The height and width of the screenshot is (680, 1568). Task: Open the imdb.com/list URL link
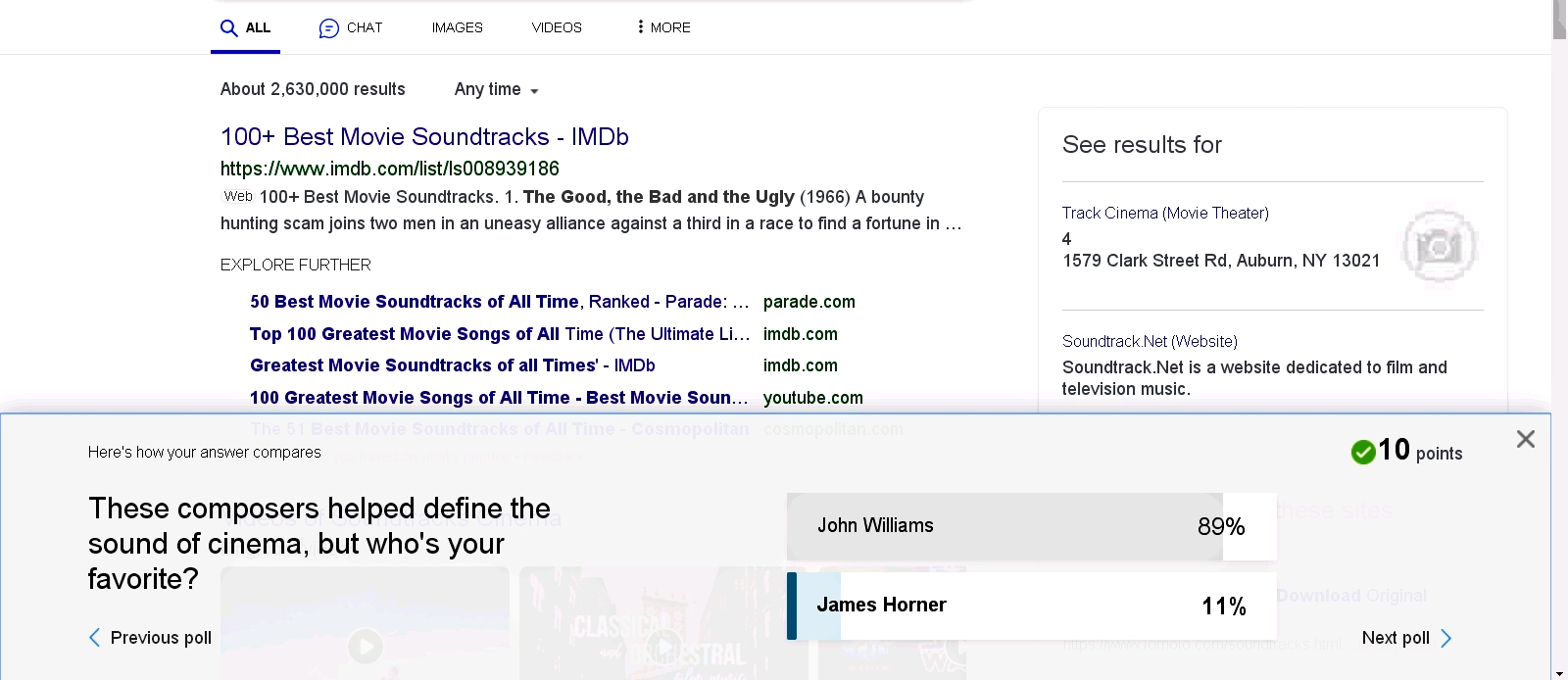tap(390, 169)
